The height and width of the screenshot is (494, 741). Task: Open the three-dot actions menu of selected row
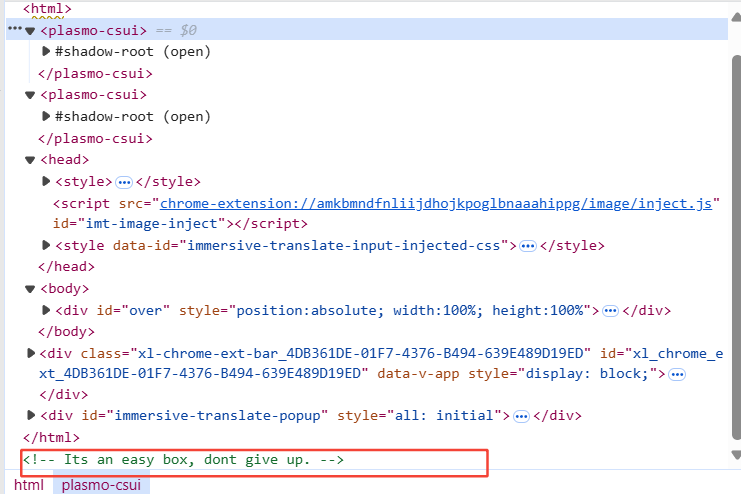tap(15, 29)
